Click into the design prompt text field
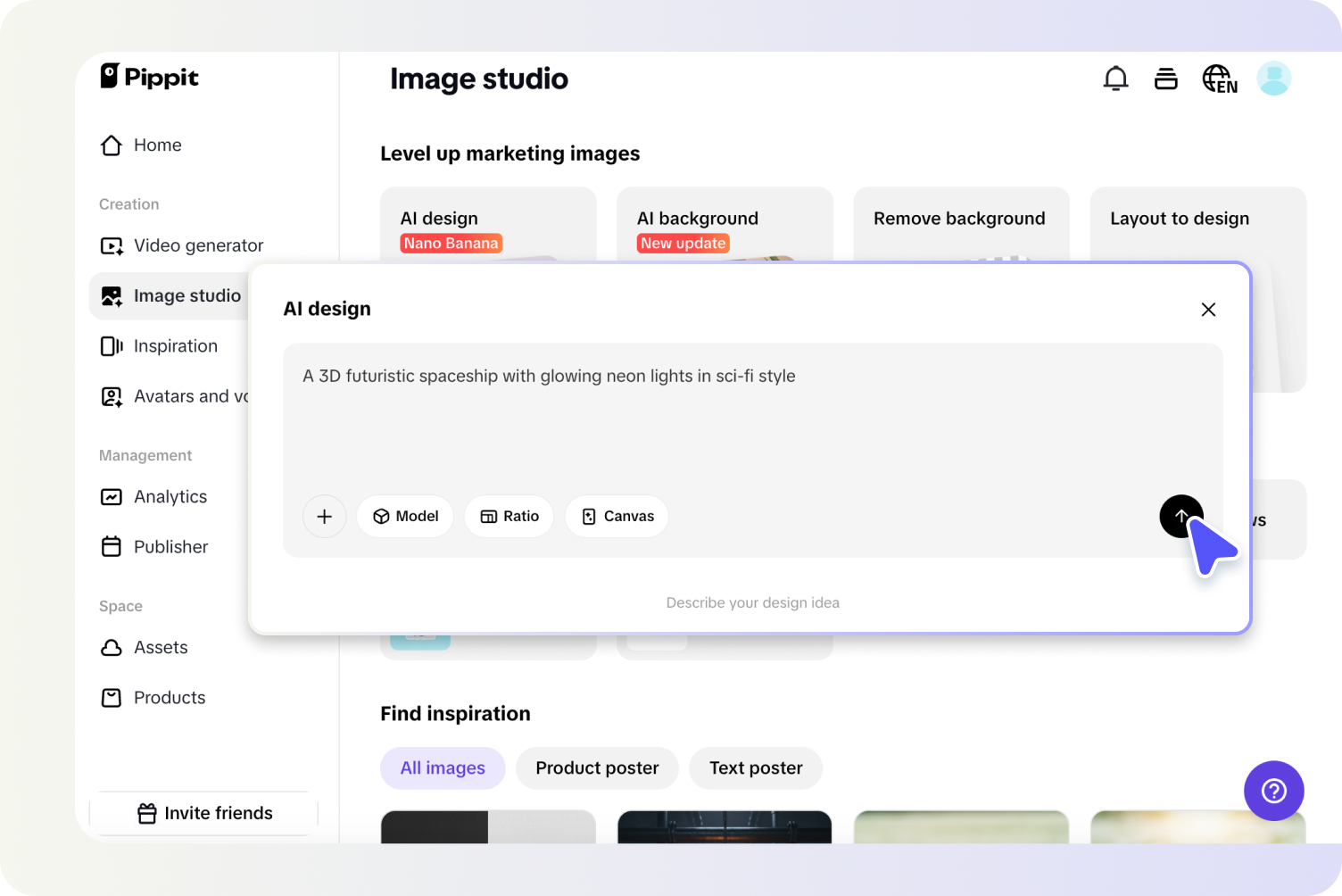This screenshot has height=896, width=1342. tap(751, 419)
